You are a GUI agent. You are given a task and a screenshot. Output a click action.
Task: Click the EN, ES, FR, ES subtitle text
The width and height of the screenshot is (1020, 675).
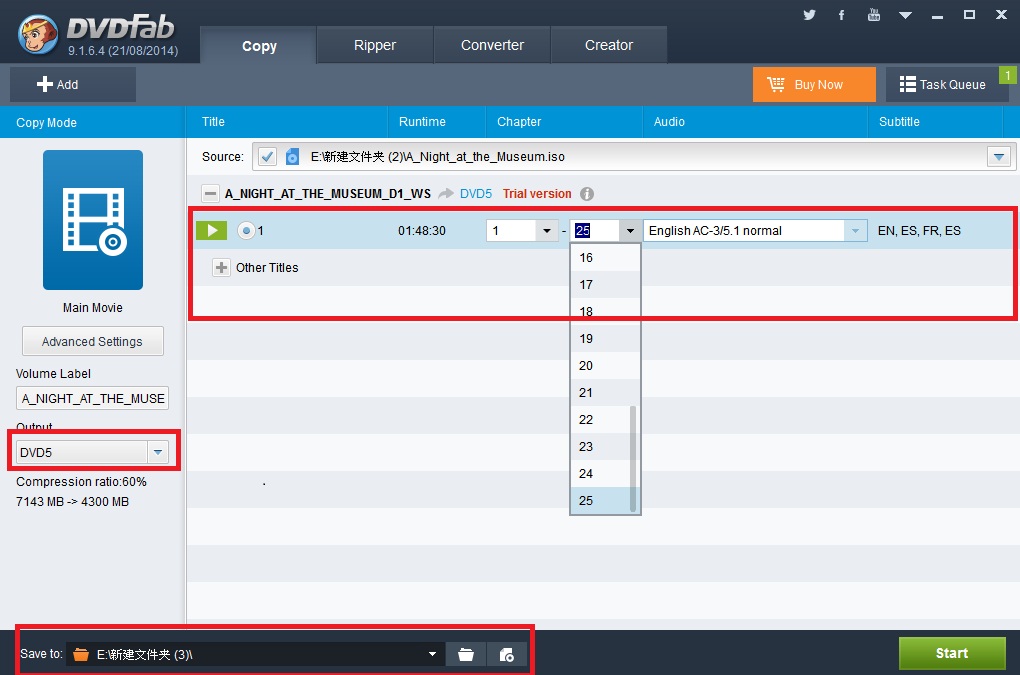pos(919,231)
